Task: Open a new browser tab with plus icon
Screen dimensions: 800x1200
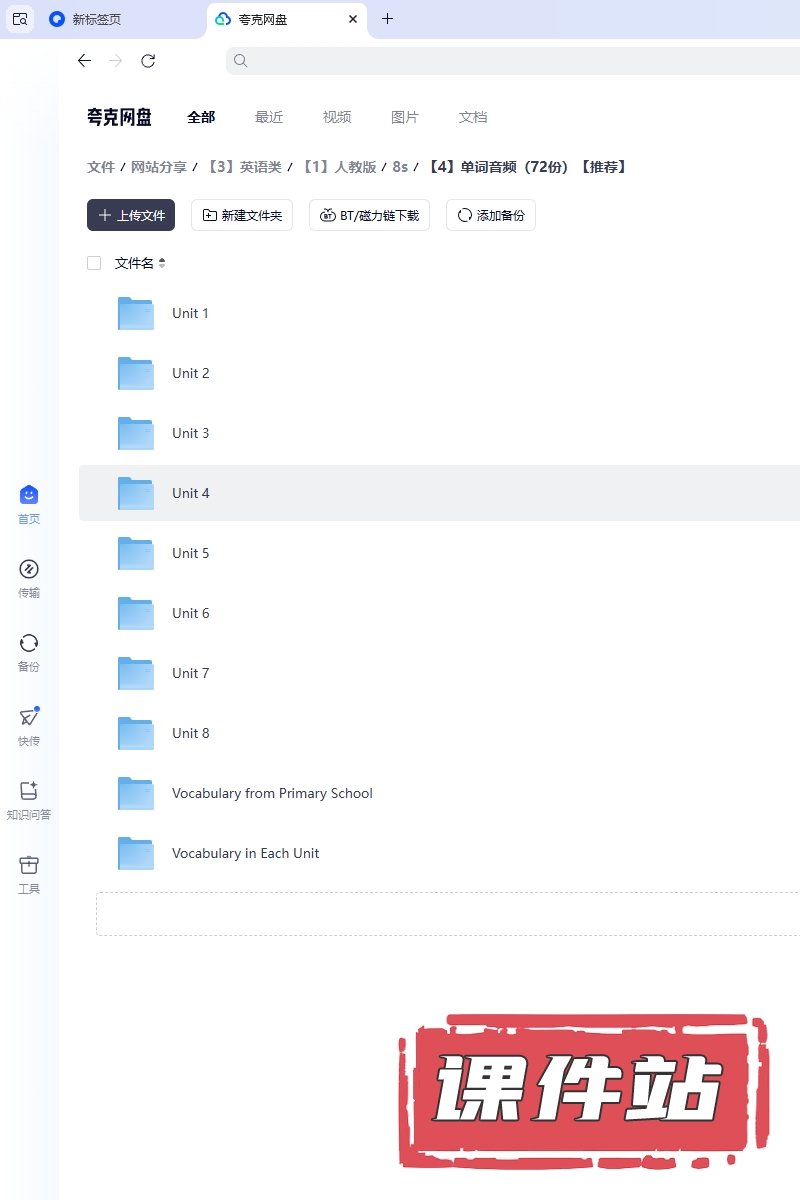Action: pyautogui.click(x=388, y=19)
